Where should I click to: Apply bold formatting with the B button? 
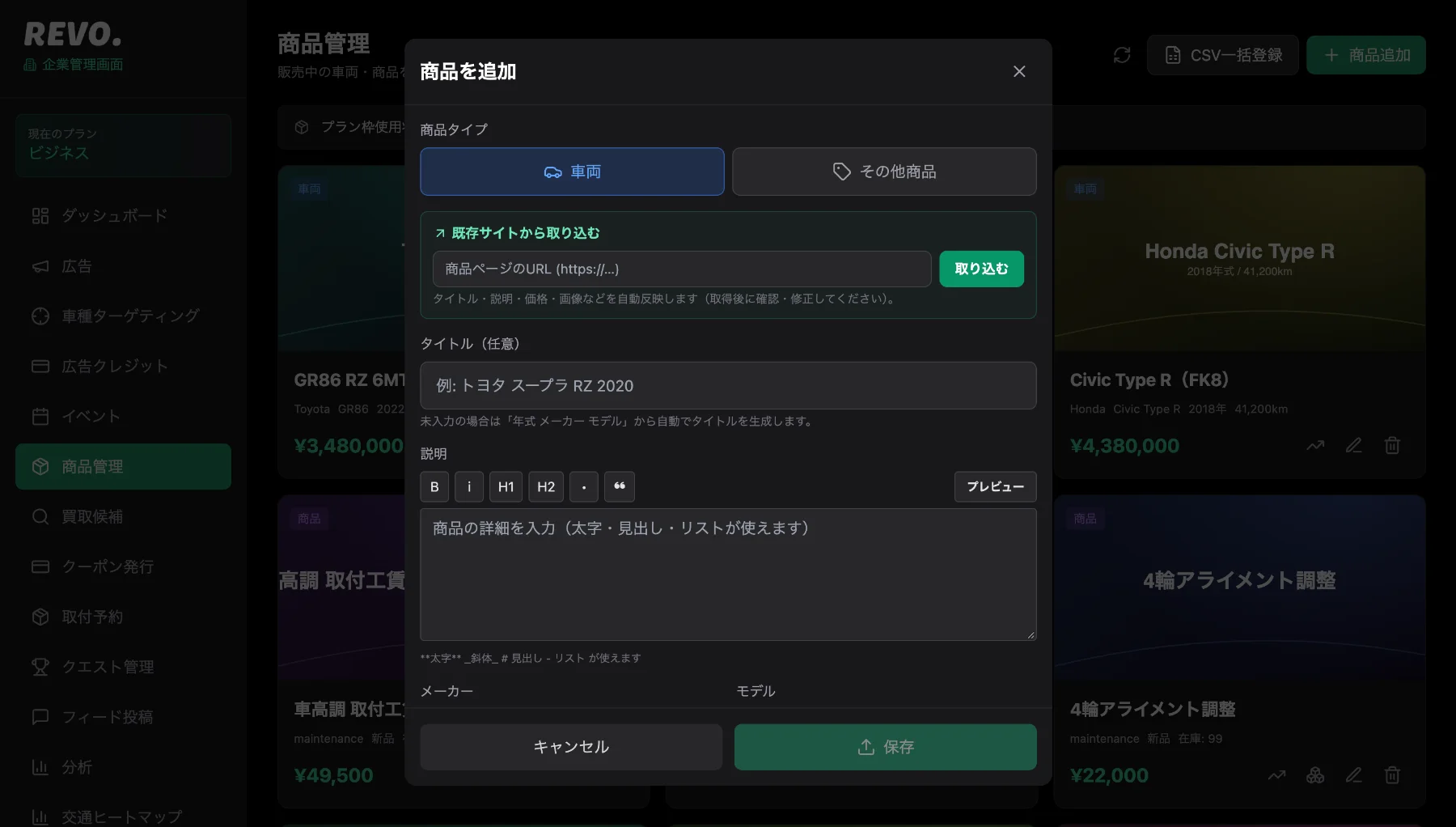(434, 486)
